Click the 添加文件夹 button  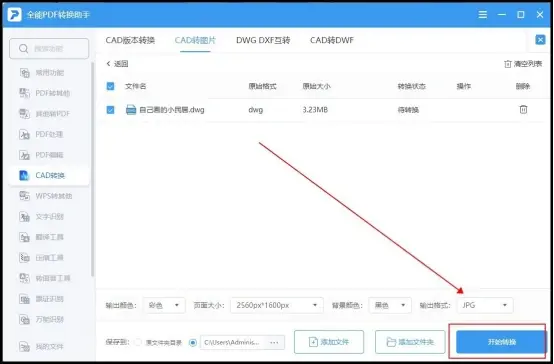pyautogui.click(x=410, y=342)
